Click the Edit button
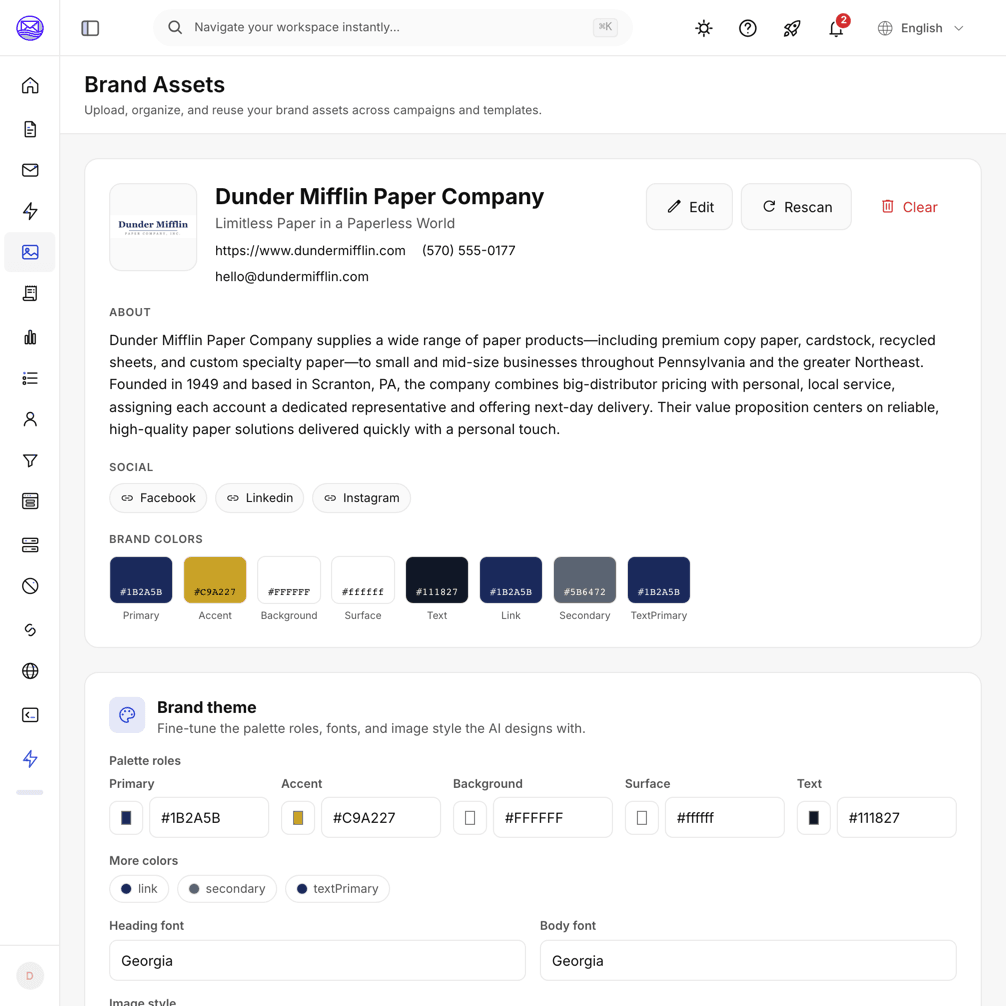 click(689, 207)
